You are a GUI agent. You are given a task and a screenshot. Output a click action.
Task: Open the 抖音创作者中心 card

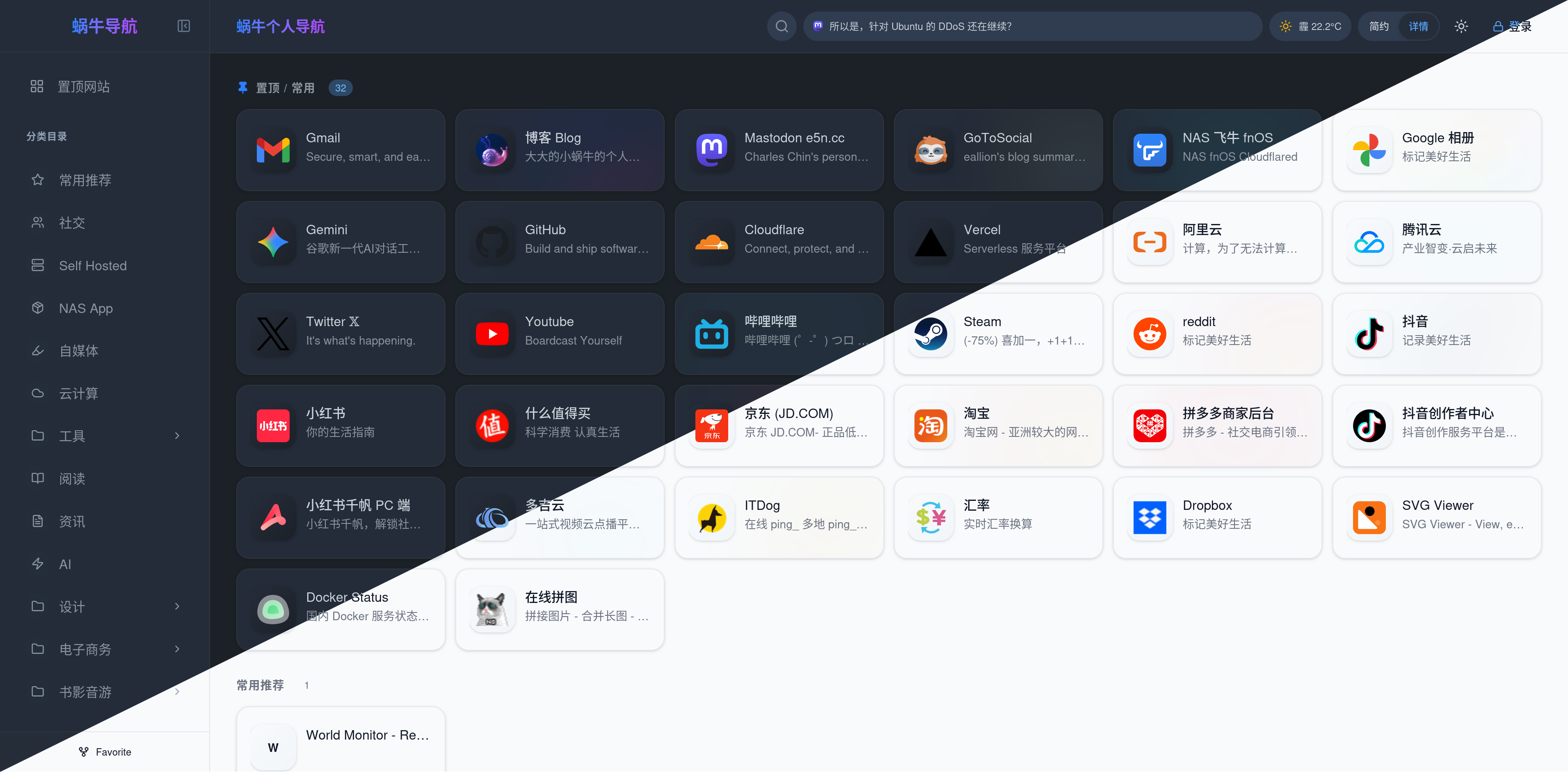point(1437,426)
